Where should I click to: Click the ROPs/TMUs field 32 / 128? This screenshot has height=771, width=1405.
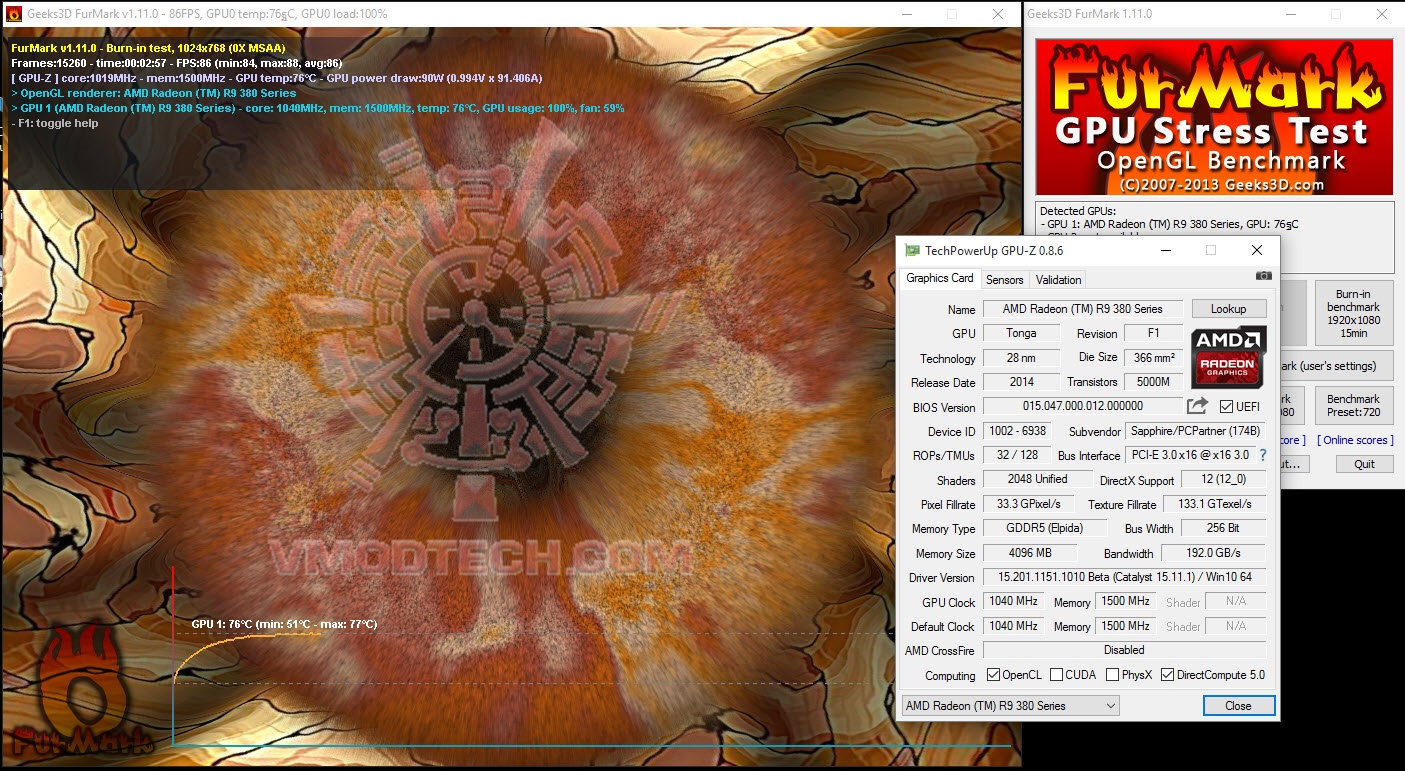tap(1017, 455)
